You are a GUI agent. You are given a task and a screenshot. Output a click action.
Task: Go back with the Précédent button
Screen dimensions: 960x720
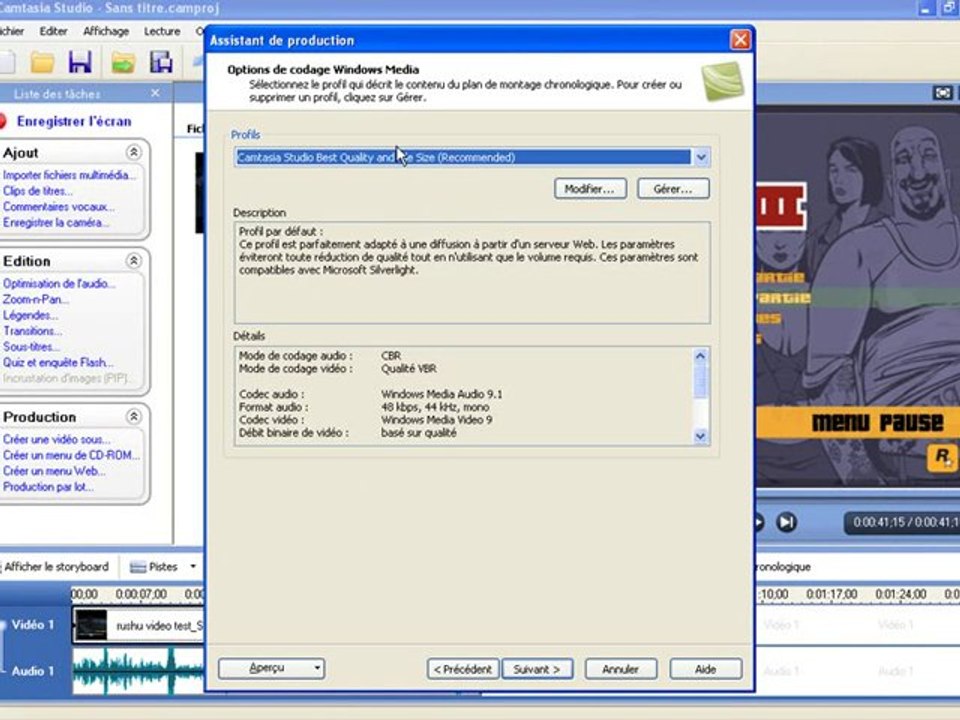tap(463, 669)
